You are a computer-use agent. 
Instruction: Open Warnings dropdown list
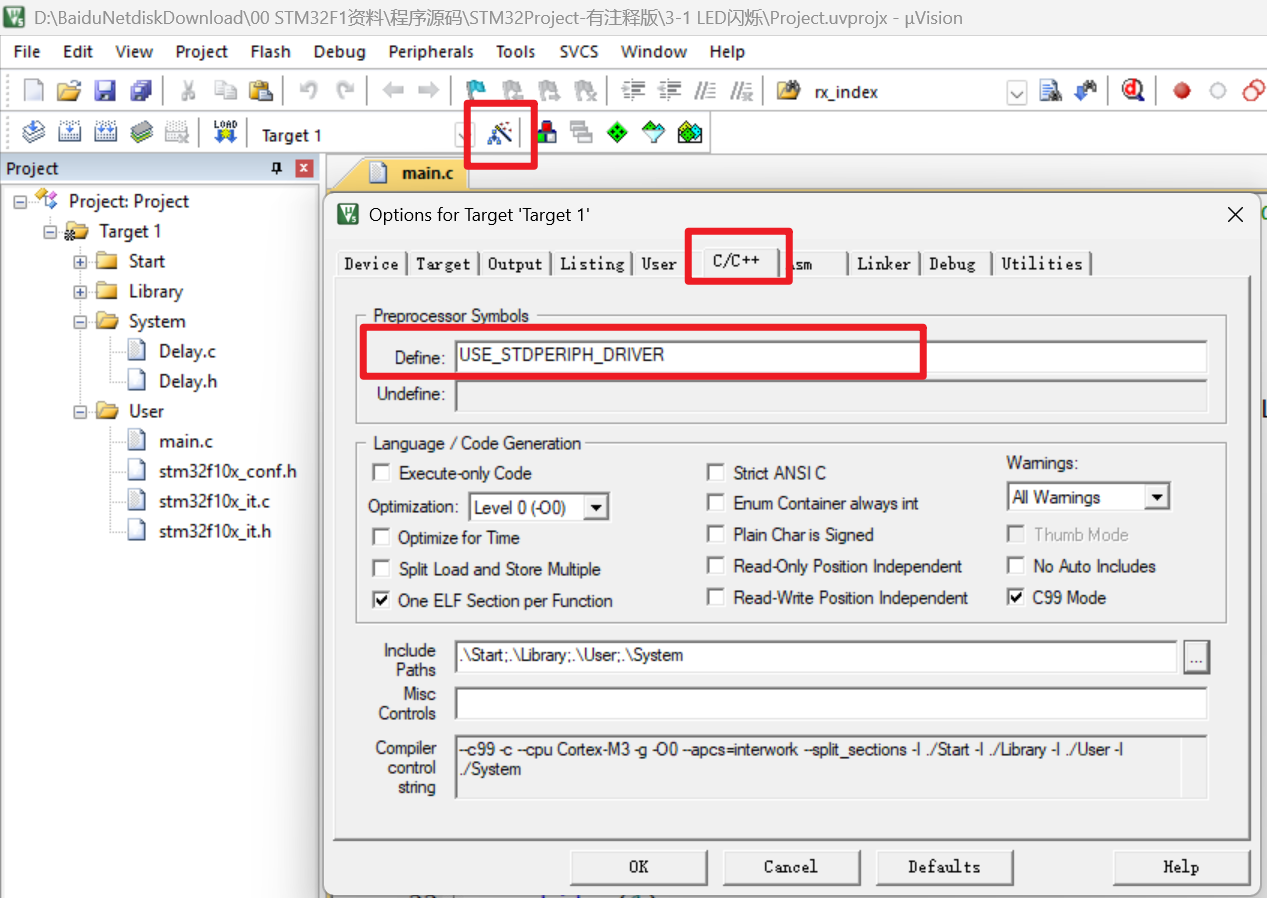[1157, 497]
